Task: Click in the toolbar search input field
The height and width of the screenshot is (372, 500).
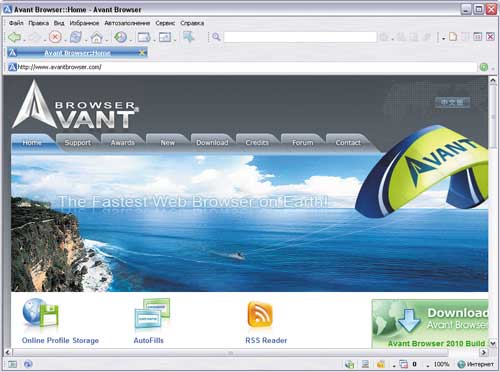Action: click(x=300, y=37)
